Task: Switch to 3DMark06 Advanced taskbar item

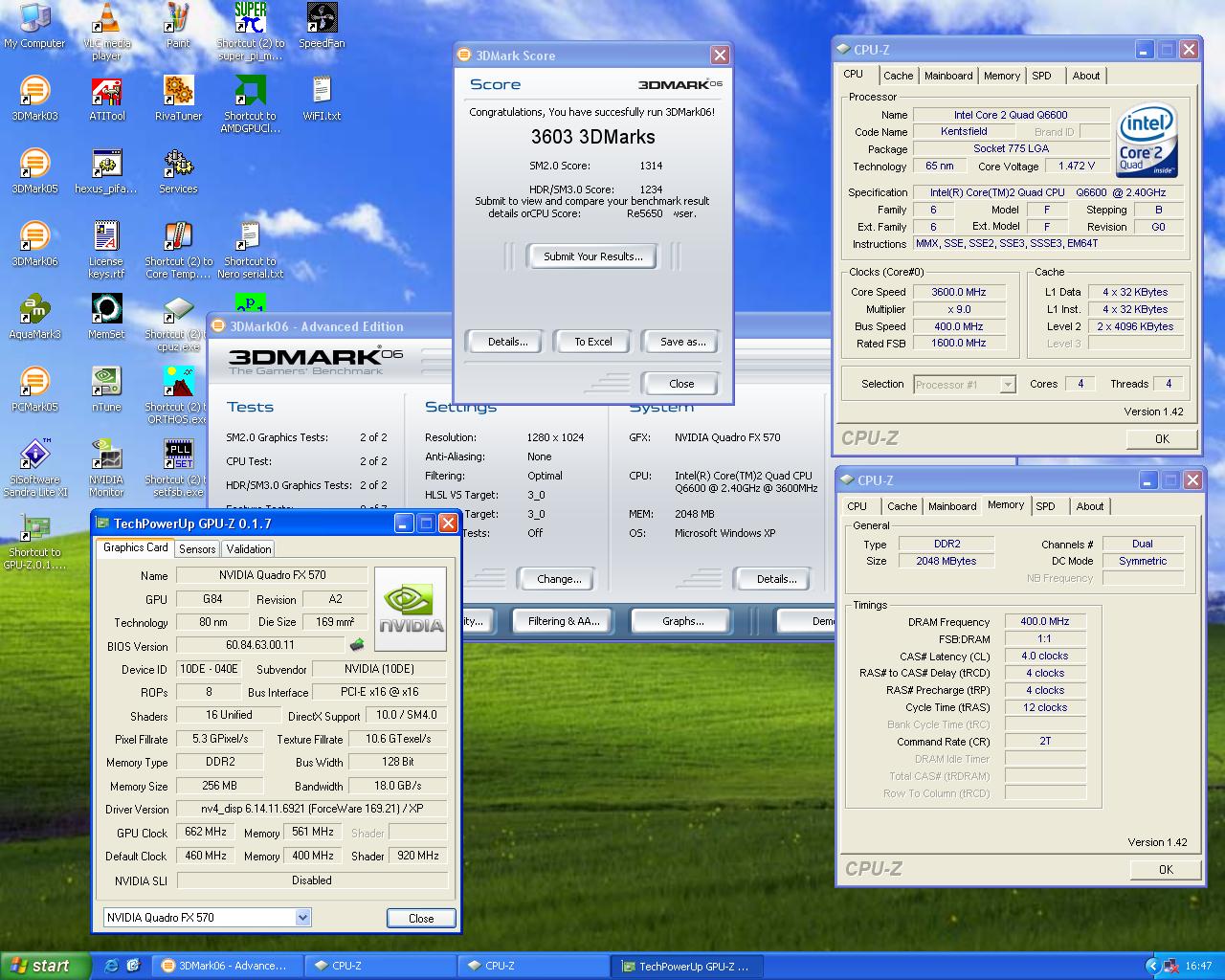Action: click(229, 966)
